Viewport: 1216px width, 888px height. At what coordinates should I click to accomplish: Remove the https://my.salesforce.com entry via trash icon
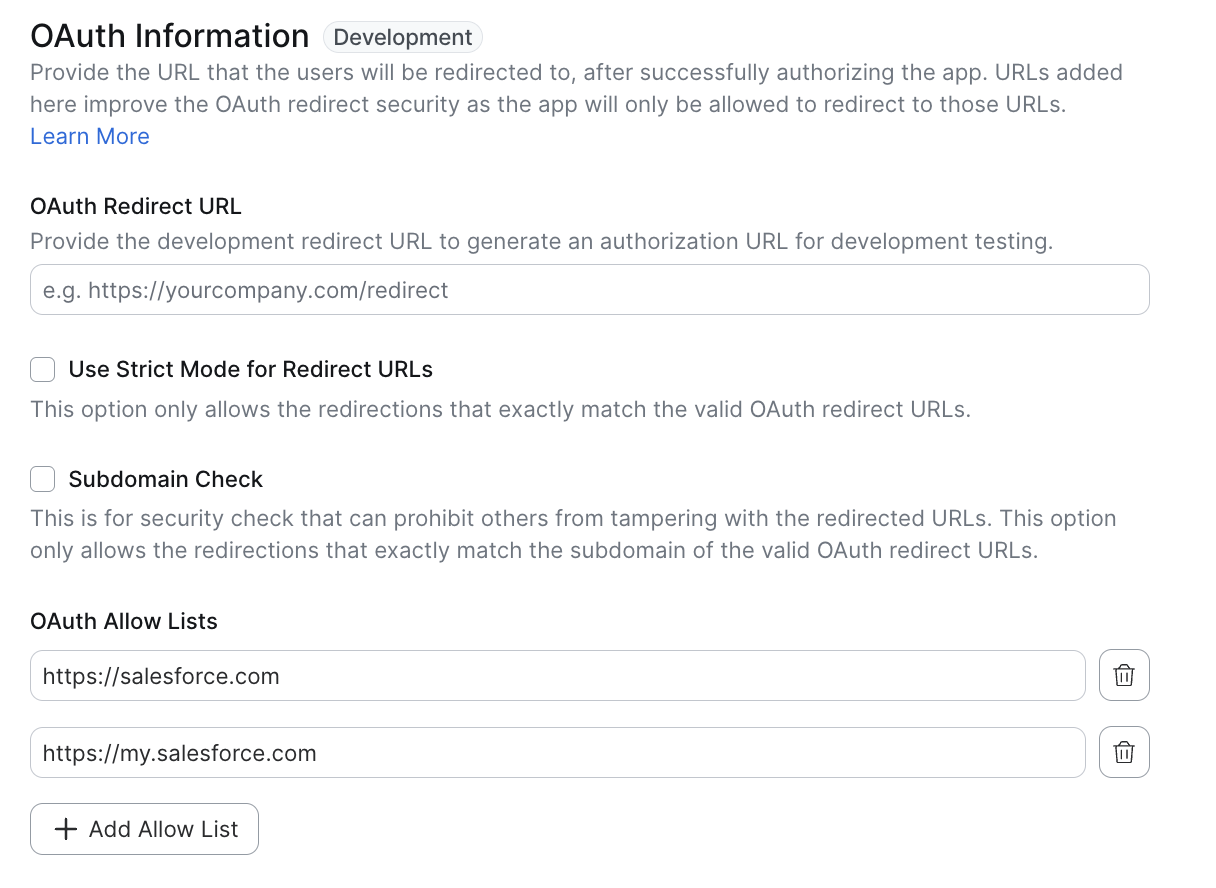1124,752
